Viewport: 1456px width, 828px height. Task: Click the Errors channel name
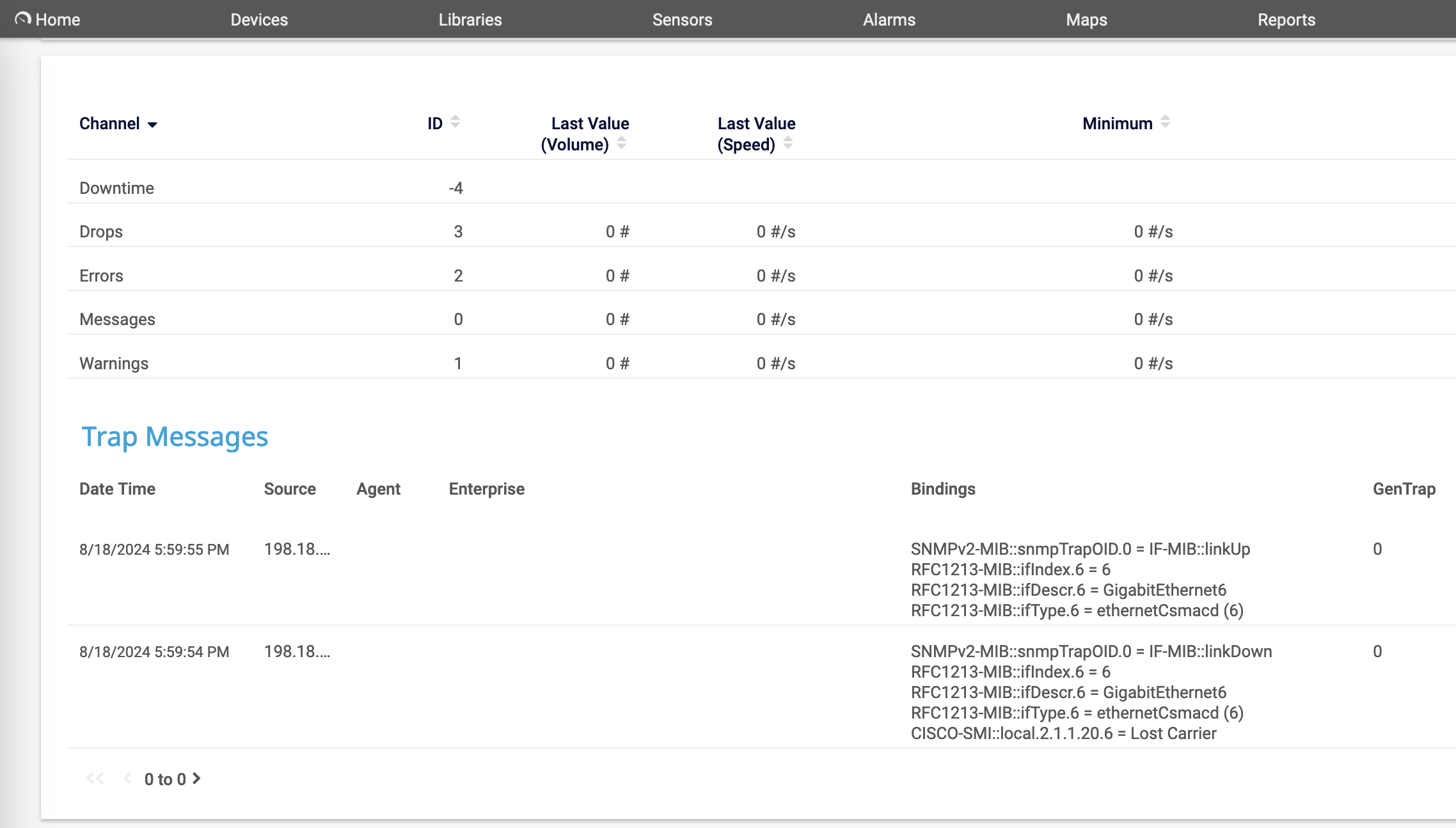click(x=101, y=276)
